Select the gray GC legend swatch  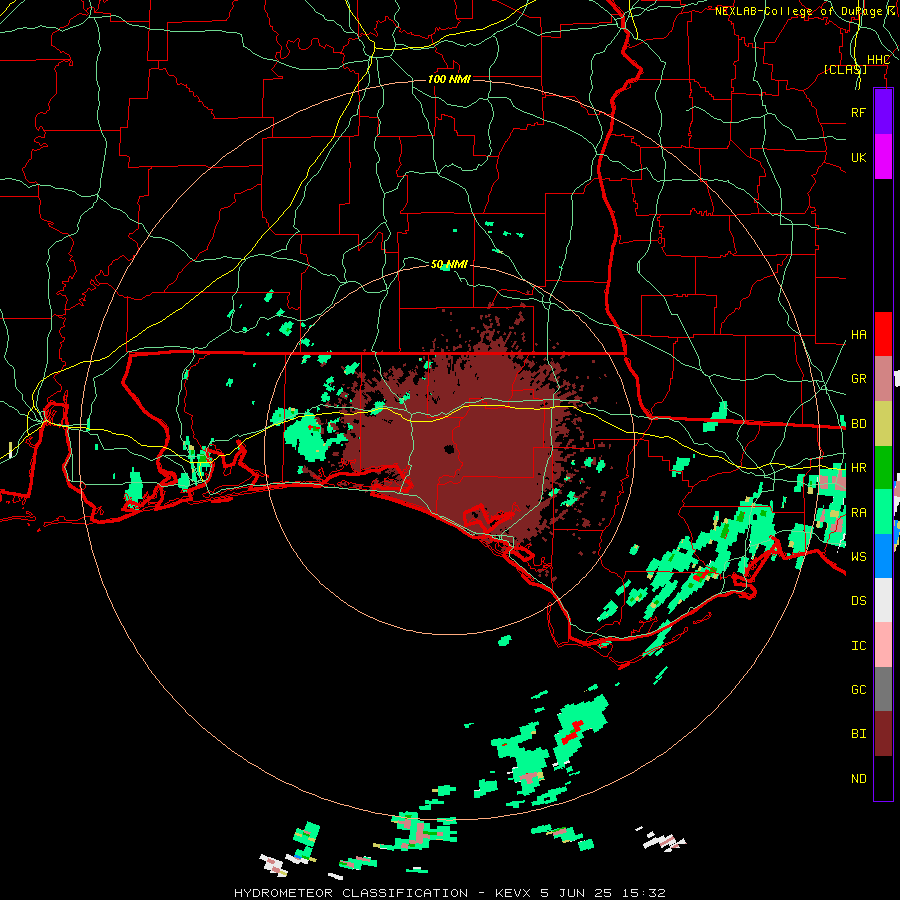(x=883, y=689)
